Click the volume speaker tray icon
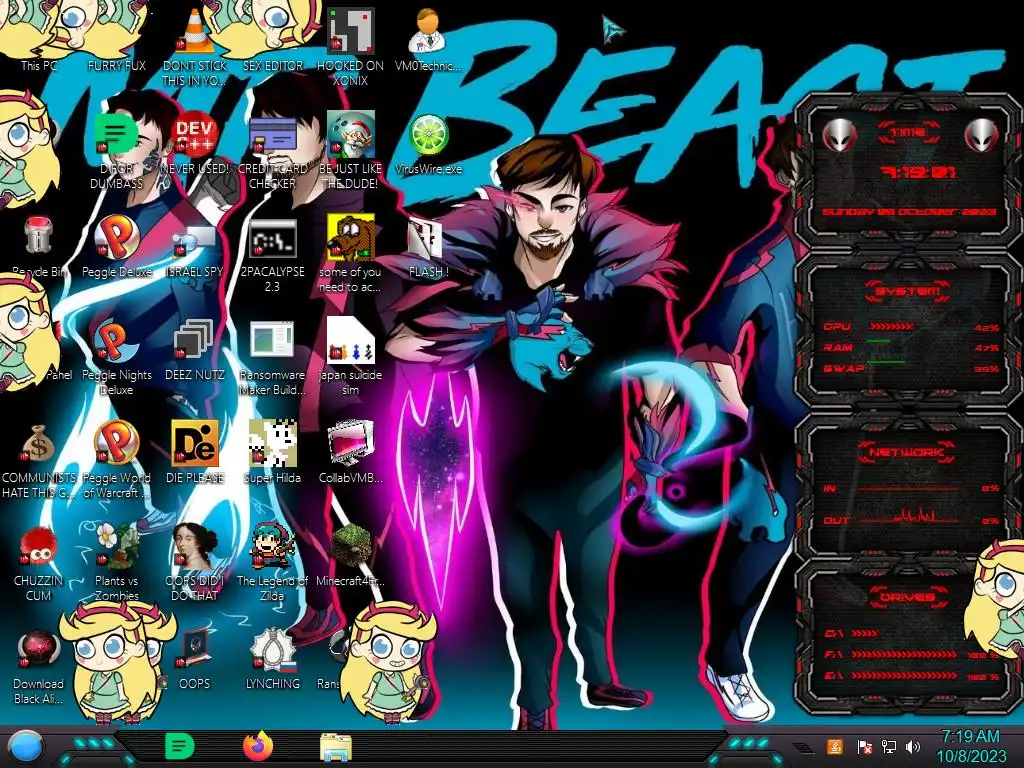1024x768 pixels. [x=913, y=746]
